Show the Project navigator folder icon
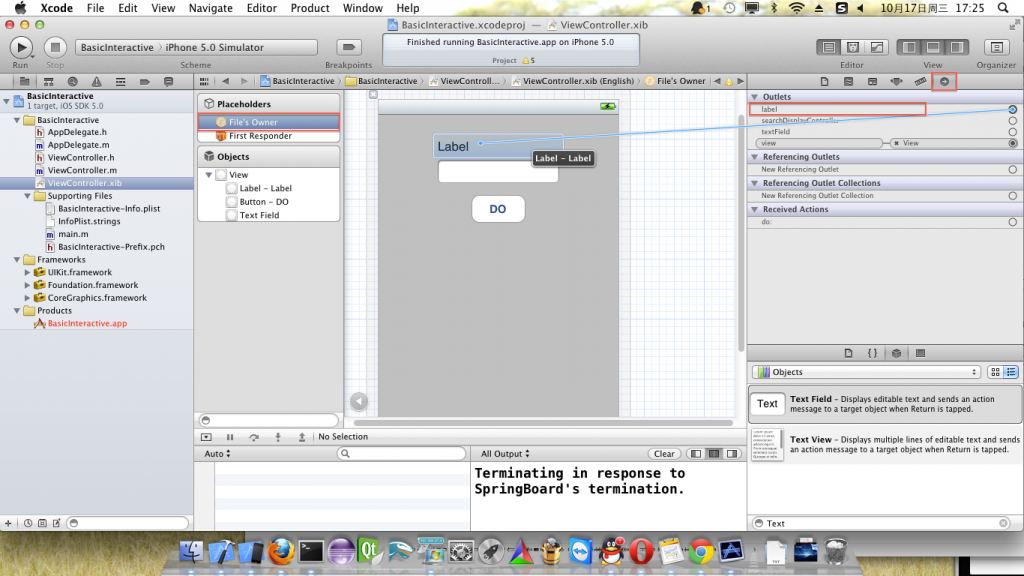The height and width of the screenshot is (576, 1024). click(24, 82)
